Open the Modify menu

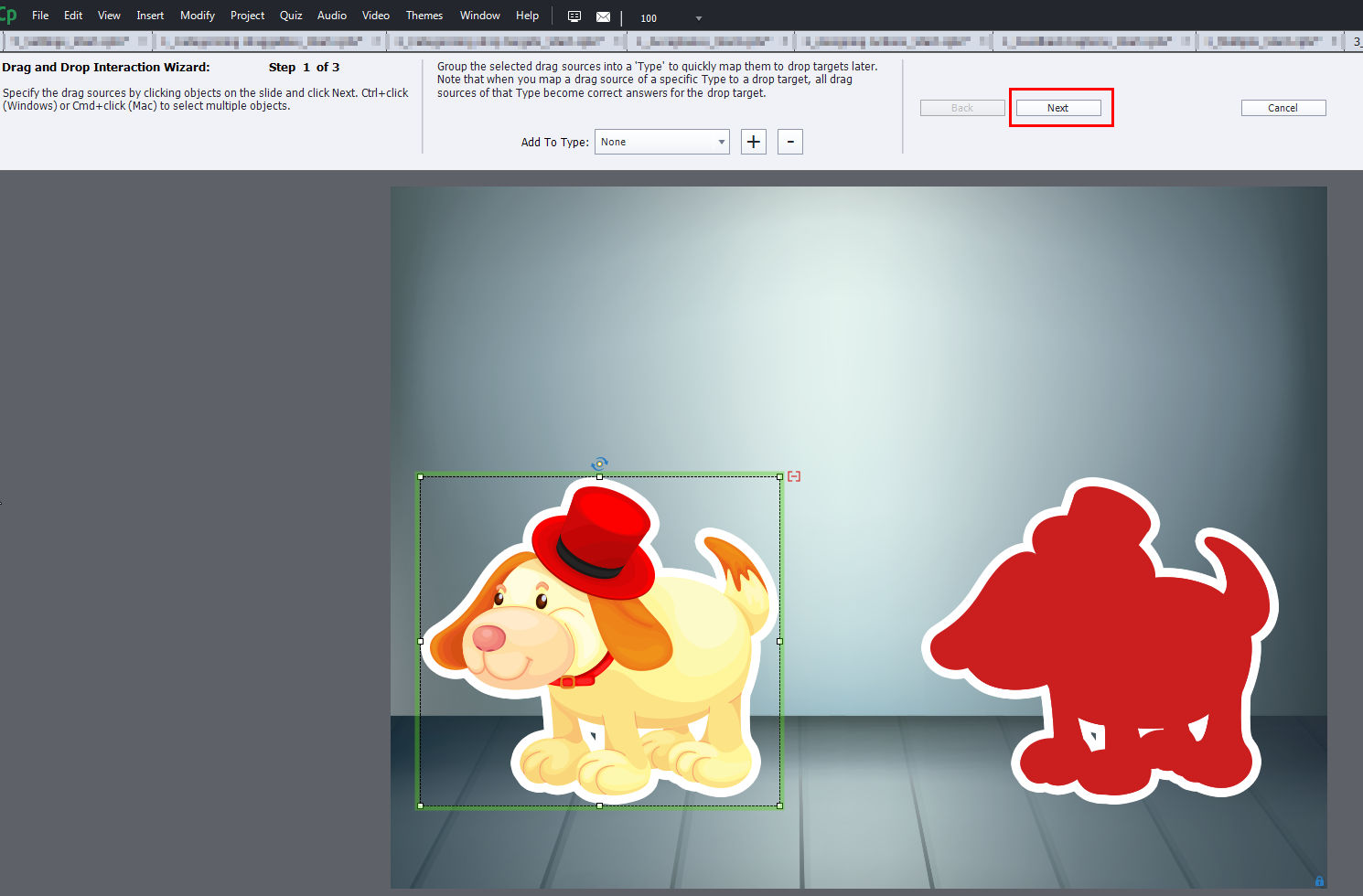tap(197, 15)
